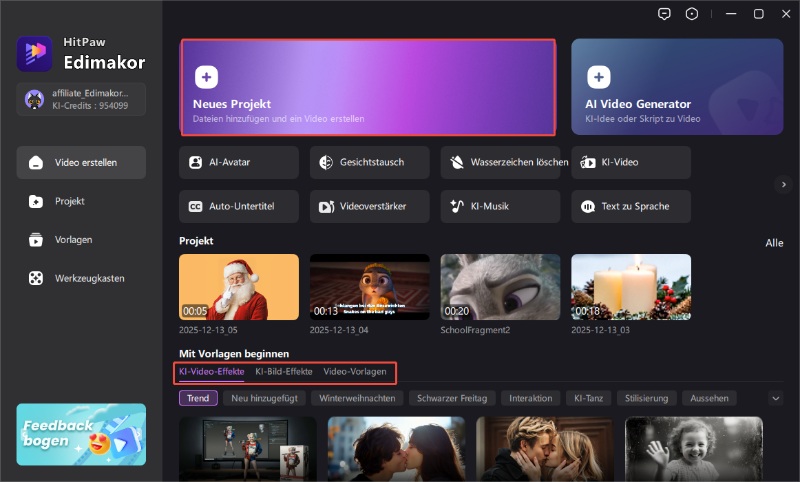The width and height of the screenshot is (800, 482).
Task: Select Video erstellen in sidebar
Action: (81, 163)
